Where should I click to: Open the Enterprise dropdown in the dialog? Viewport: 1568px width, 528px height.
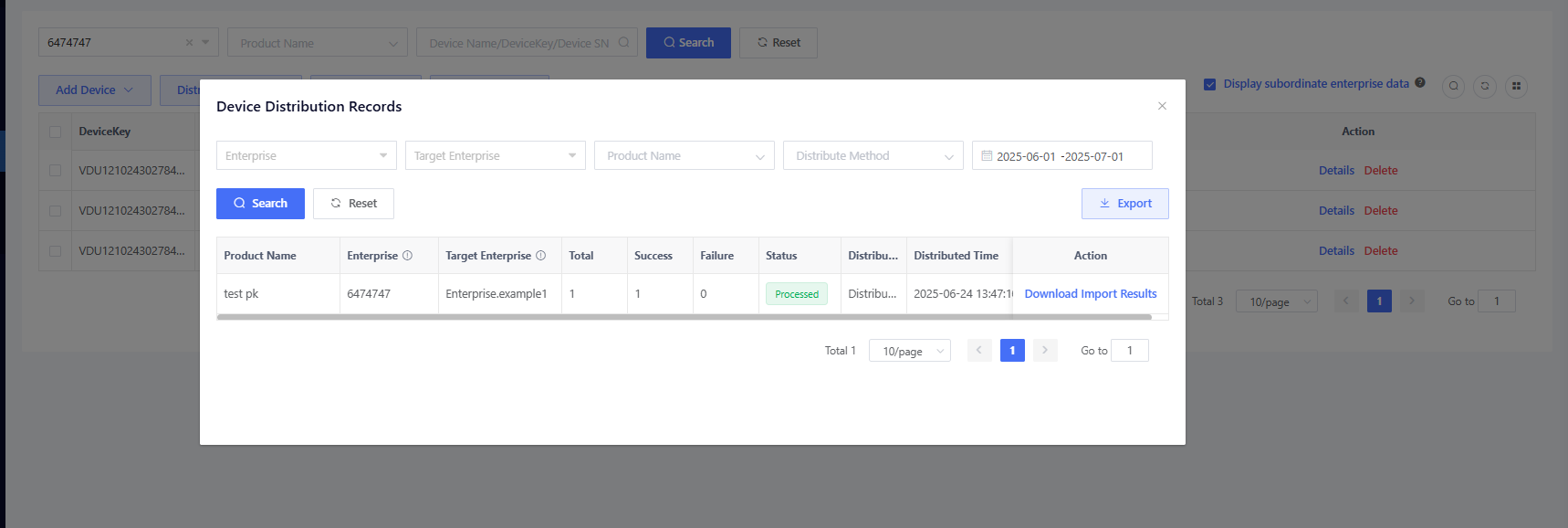[306, 156]
